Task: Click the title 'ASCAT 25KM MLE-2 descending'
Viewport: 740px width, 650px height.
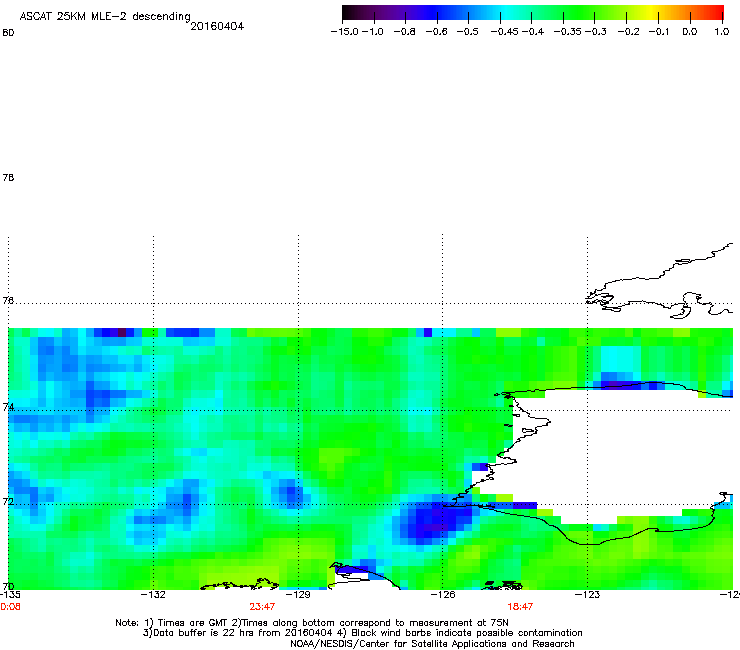Action: (x=105, y=17)
